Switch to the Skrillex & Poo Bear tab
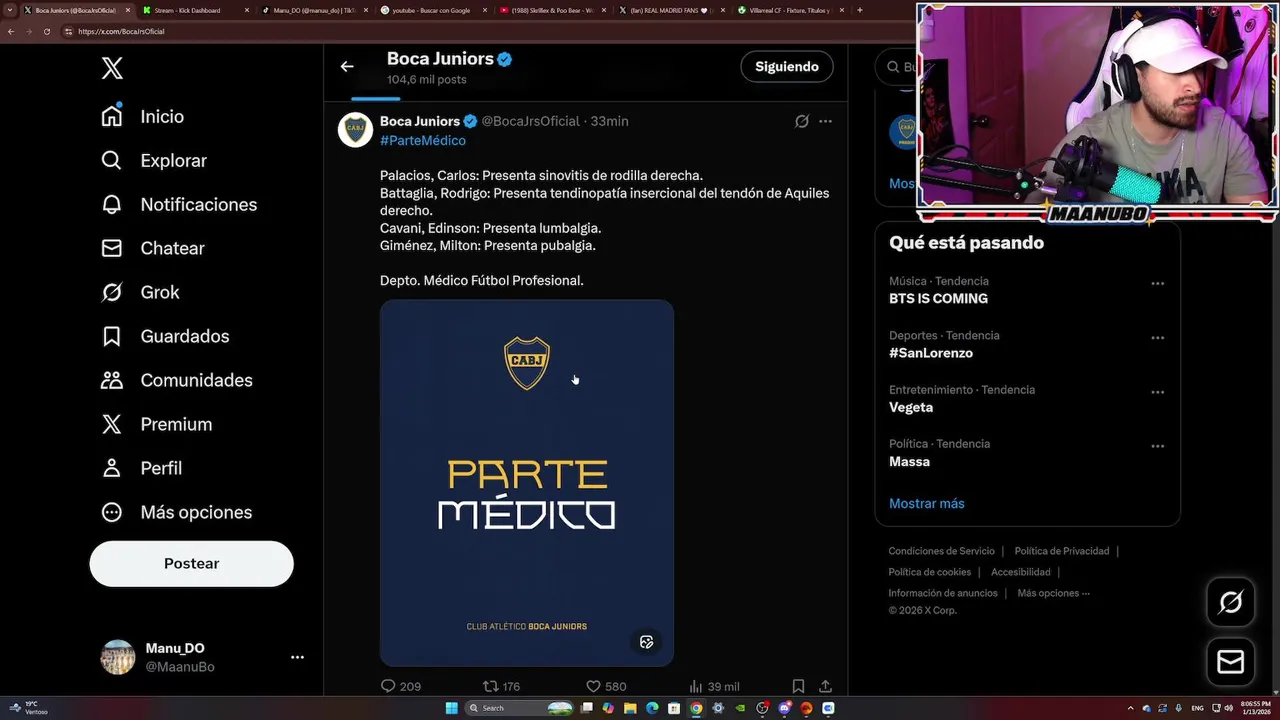Viewport: 1280px width, 720px height. tap(554, 10)
